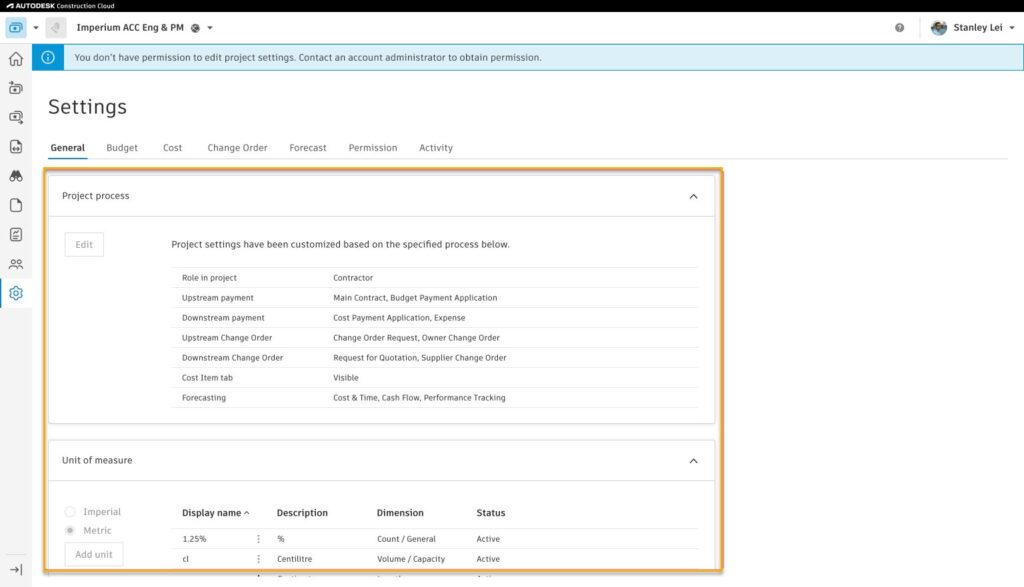Click Stanley Lei's avatar picture
1024x587 pixels.
[x=938, y=27]
